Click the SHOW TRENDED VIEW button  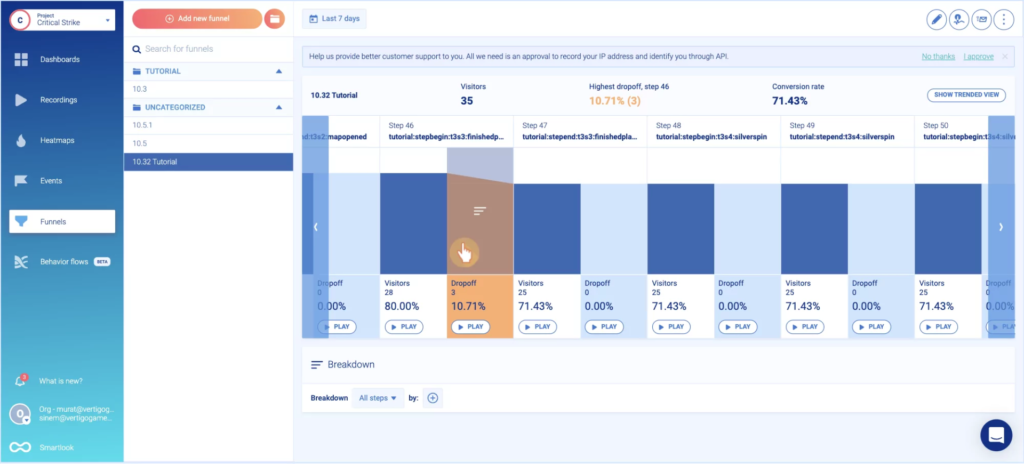pyautogui.click(x=966, y=95)
